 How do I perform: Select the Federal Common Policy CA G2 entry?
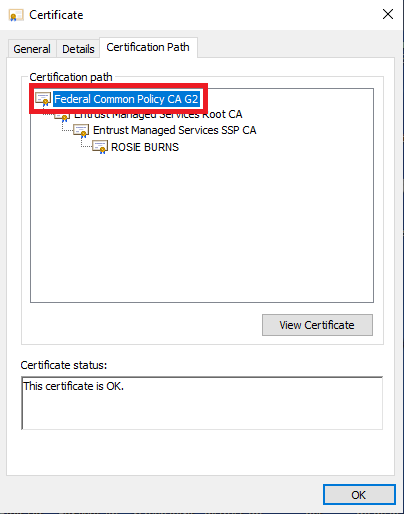click(127, 99)
